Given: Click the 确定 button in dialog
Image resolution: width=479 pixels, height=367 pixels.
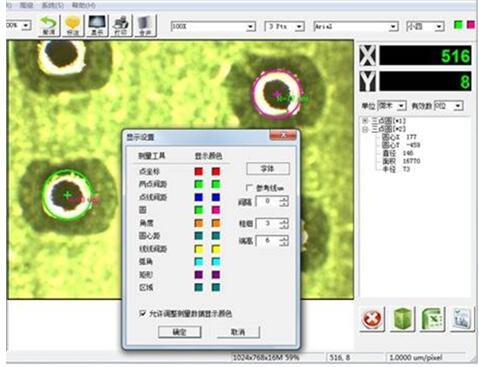Looking at the screenshot, I should coord(180,332).
